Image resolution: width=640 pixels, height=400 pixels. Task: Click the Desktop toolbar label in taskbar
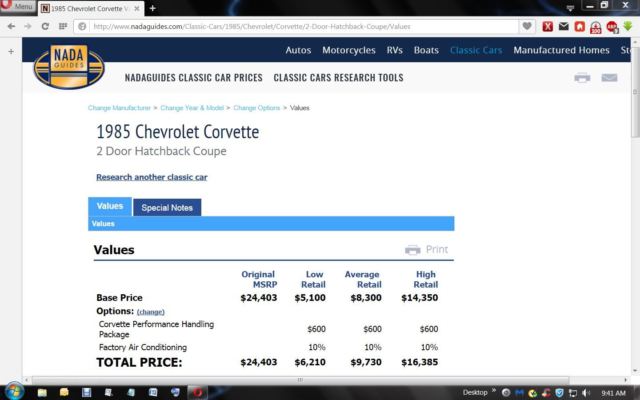coord(475,393)
